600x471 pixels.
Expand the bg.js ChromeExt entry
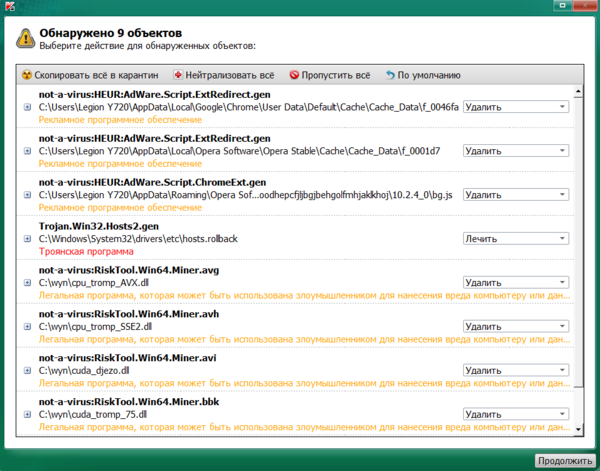coord(27,195)
